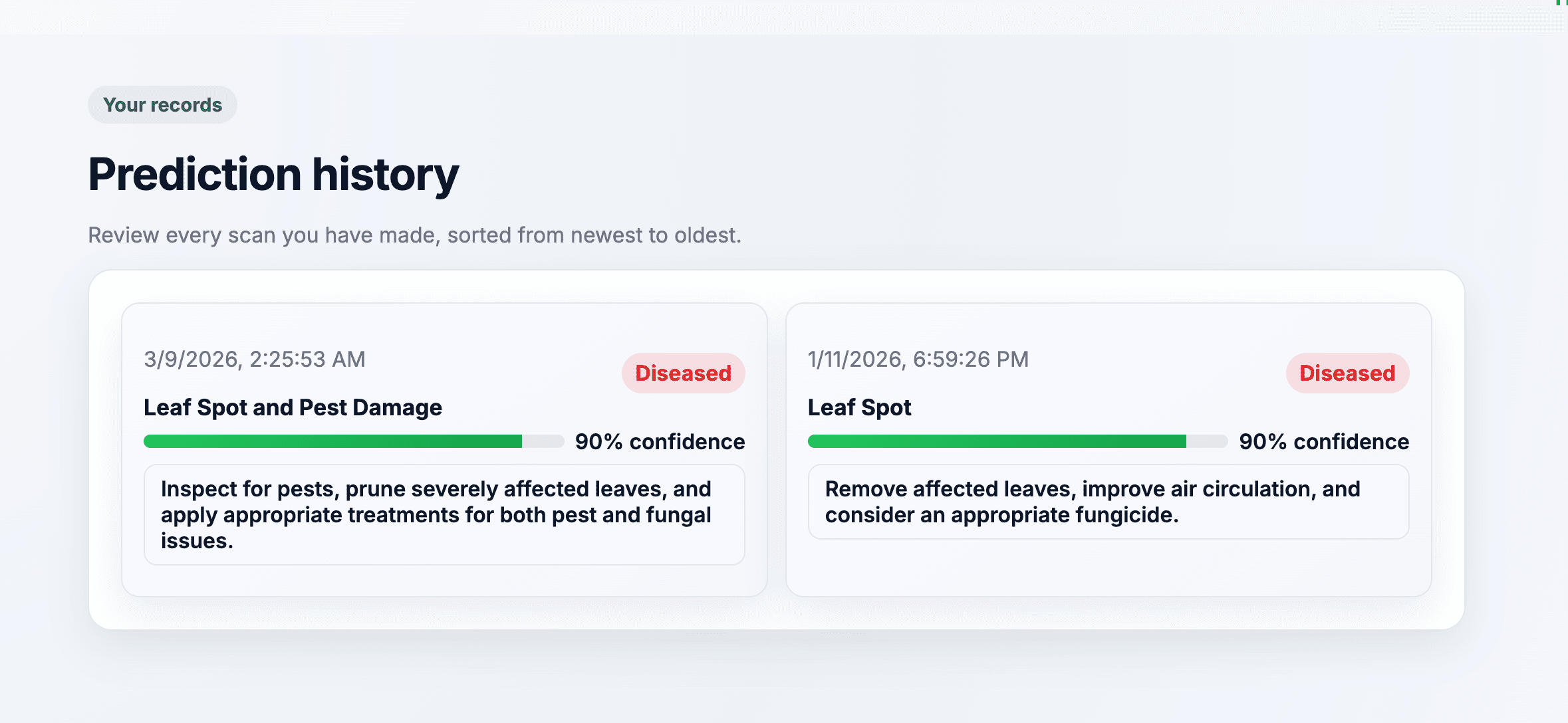Click the 1/11/2026 timestamp

click(917, 359)
